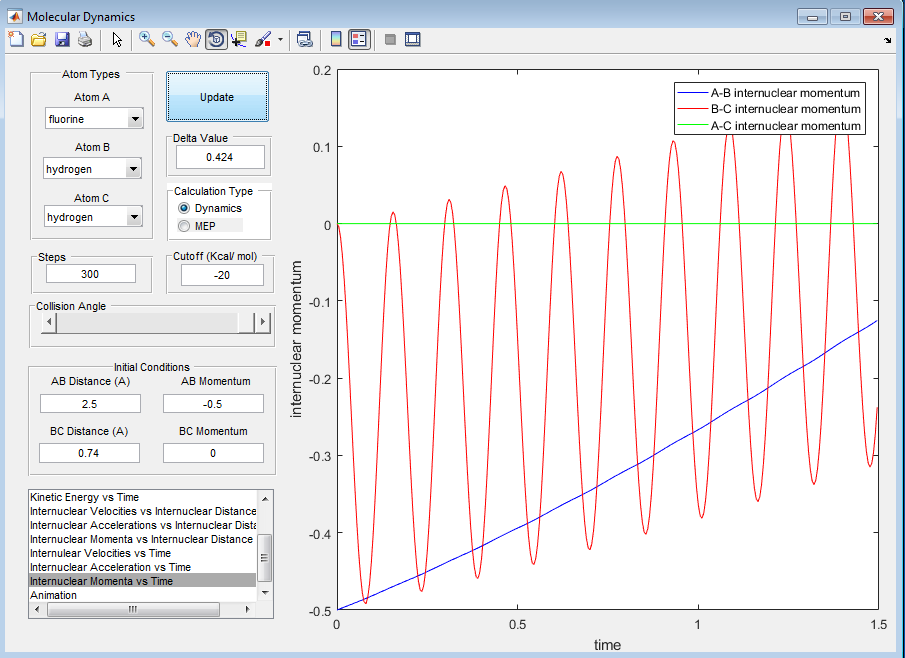This screenshot has width=905, height=658.
Task: Choose the MEP radio button
Action: [x=184, y=226]
